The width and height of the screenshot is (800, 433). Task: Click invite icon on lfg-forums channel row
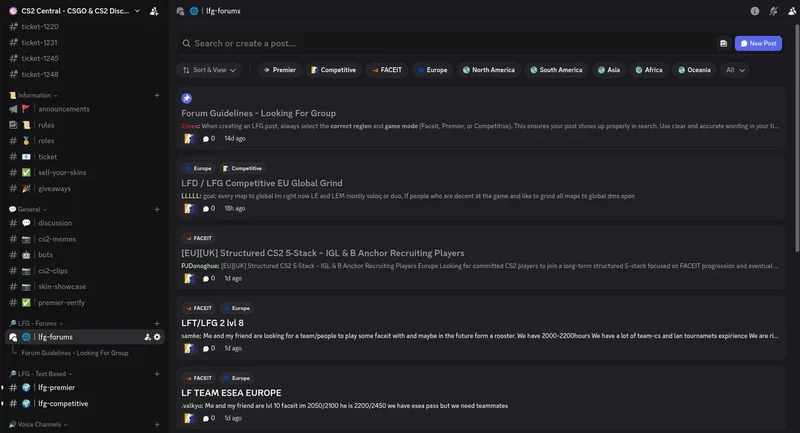(x=147, y=337)
